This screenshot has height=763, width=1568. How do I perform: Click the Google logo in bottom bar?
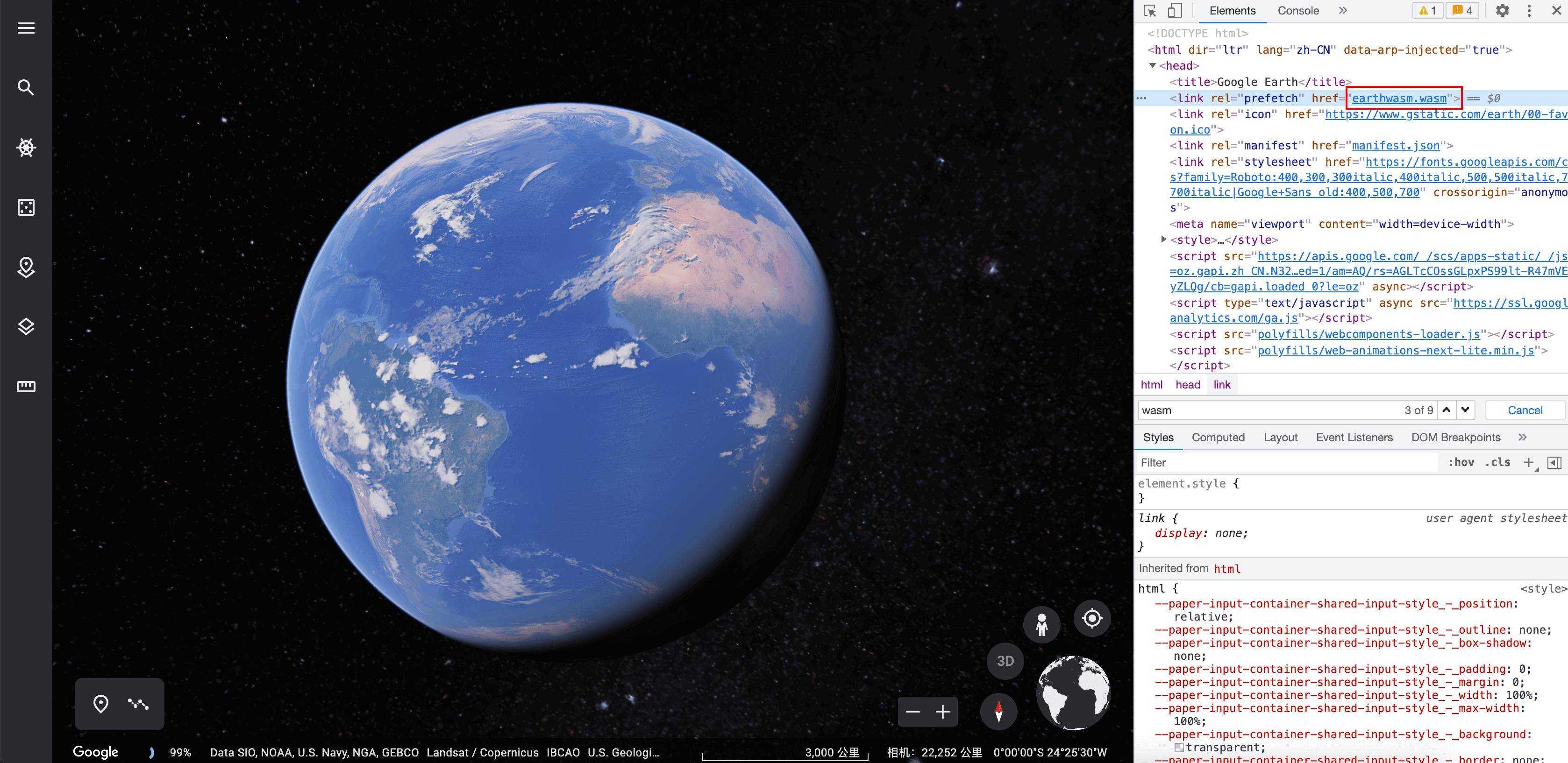[96, 753]
